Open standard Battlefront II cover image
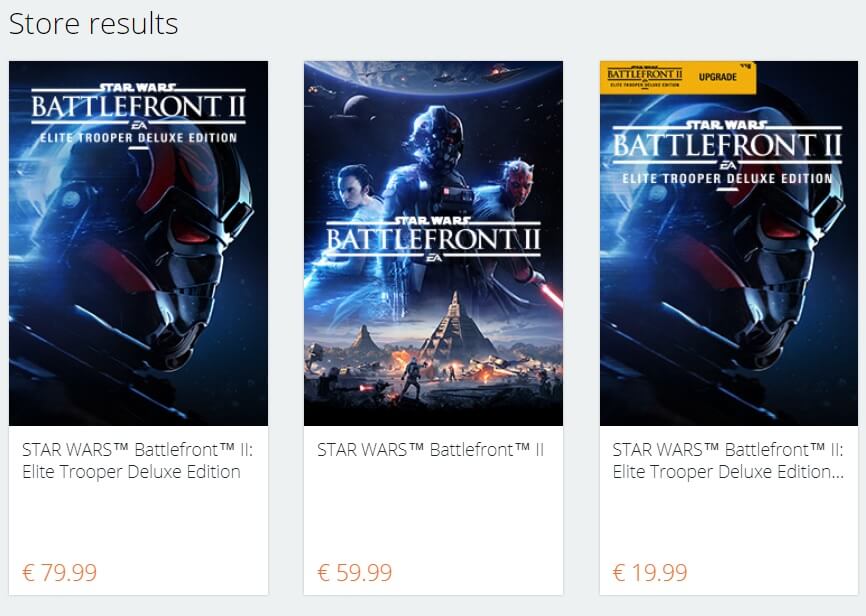 coord(433,243)
